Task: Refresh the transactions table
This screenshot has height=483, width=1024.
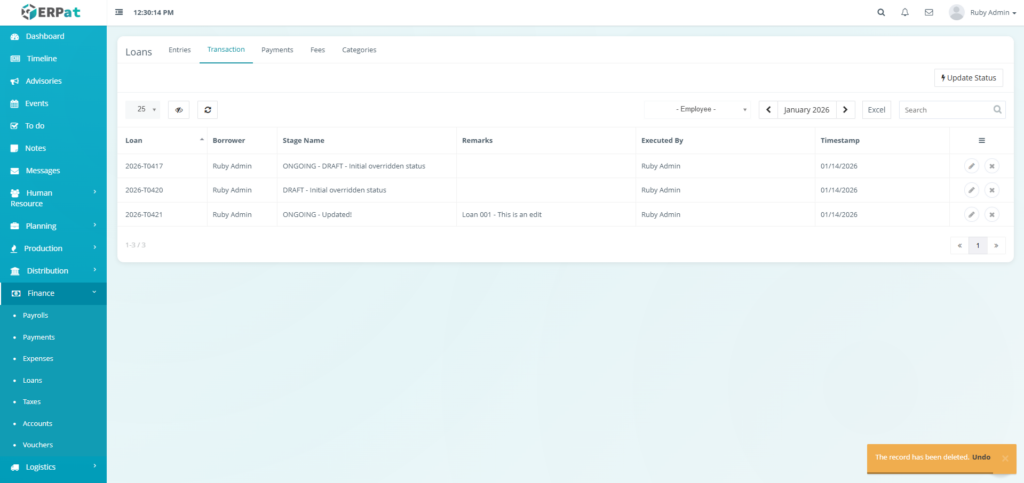Action: (x=208, y=110)
